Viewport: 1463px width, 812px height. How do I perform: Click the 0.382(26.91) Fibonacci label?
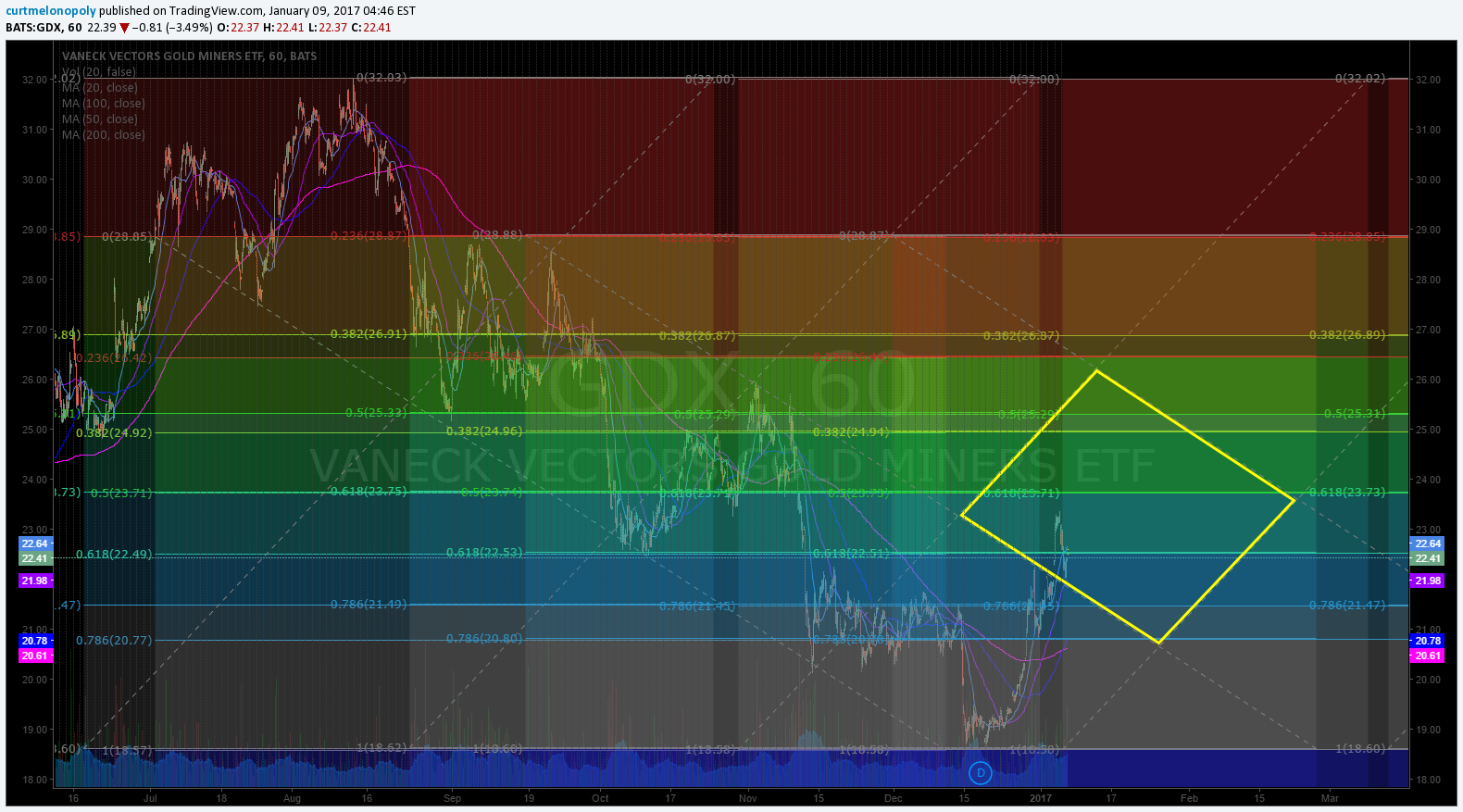point(369,333)
